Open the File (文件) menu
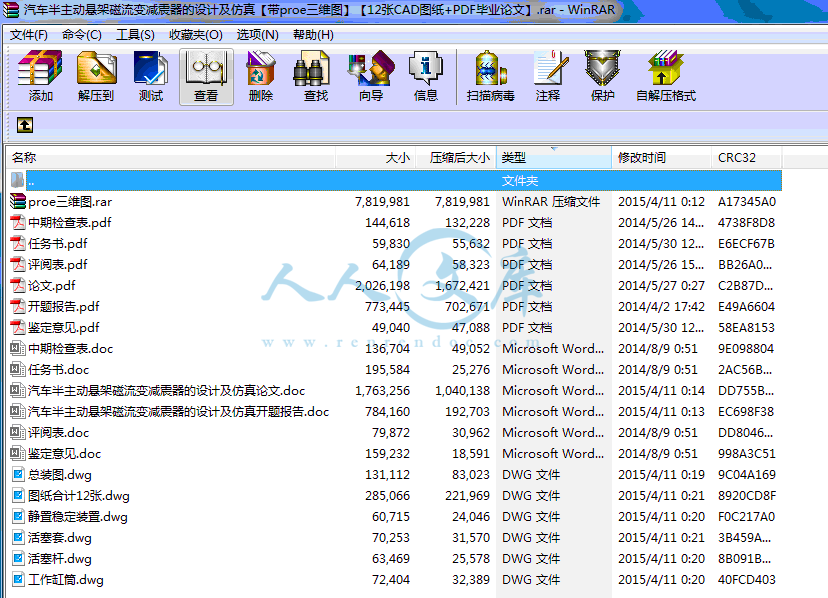This screenshot has width=828, height=598. pos(29,35)
